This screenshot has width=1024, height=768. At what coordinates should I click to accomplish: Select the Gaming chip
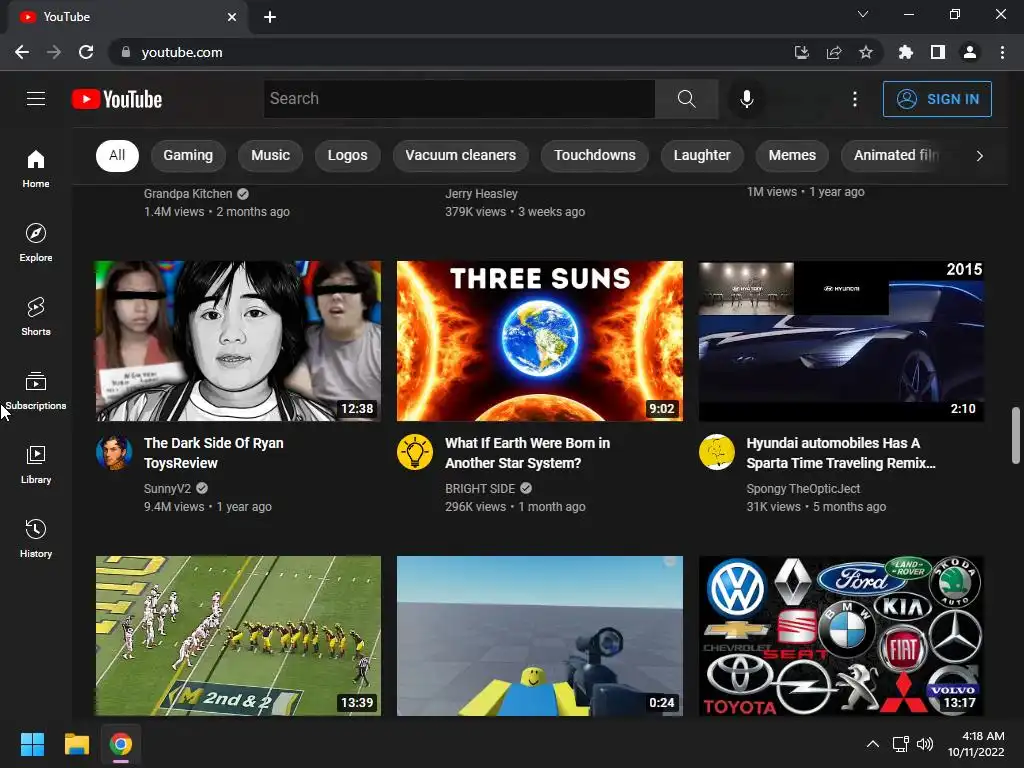click(x=188, y=155)
